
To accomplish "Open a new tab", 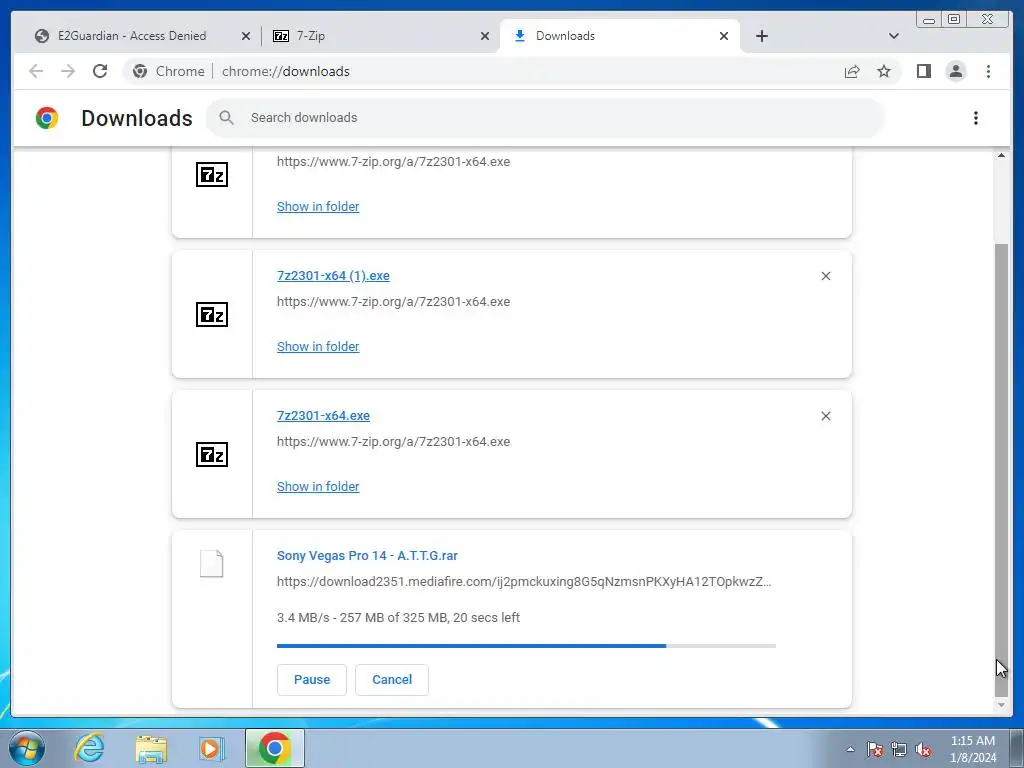I will coord(761,36).
